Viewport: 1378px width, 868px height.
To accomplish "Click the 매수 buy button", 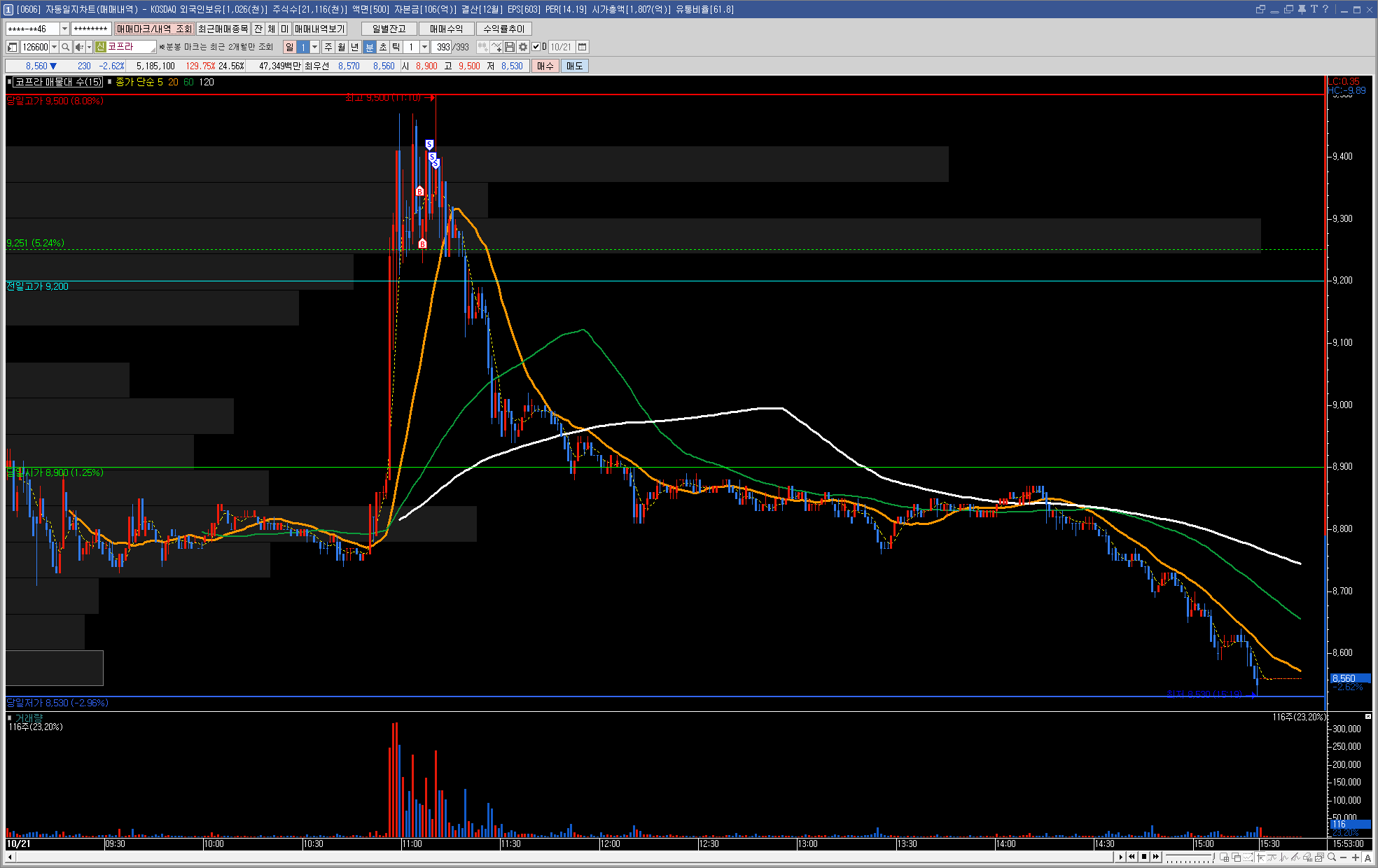I will 545,66.
